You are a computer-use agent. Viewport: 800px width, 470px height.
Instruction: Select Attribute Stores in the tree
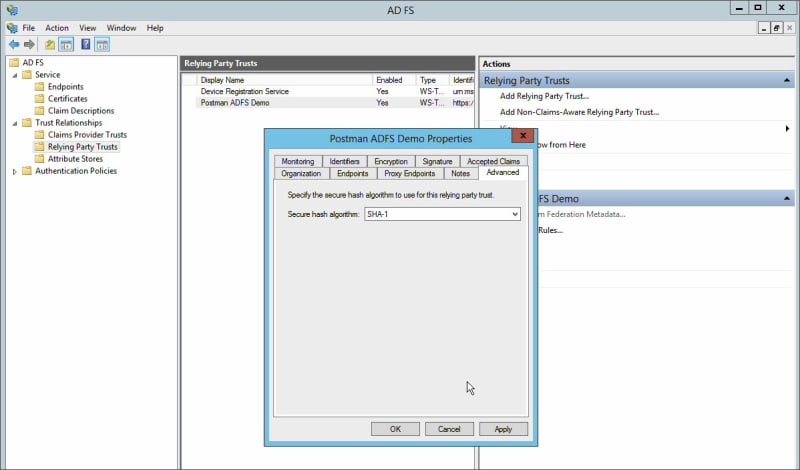pos(76,159)
